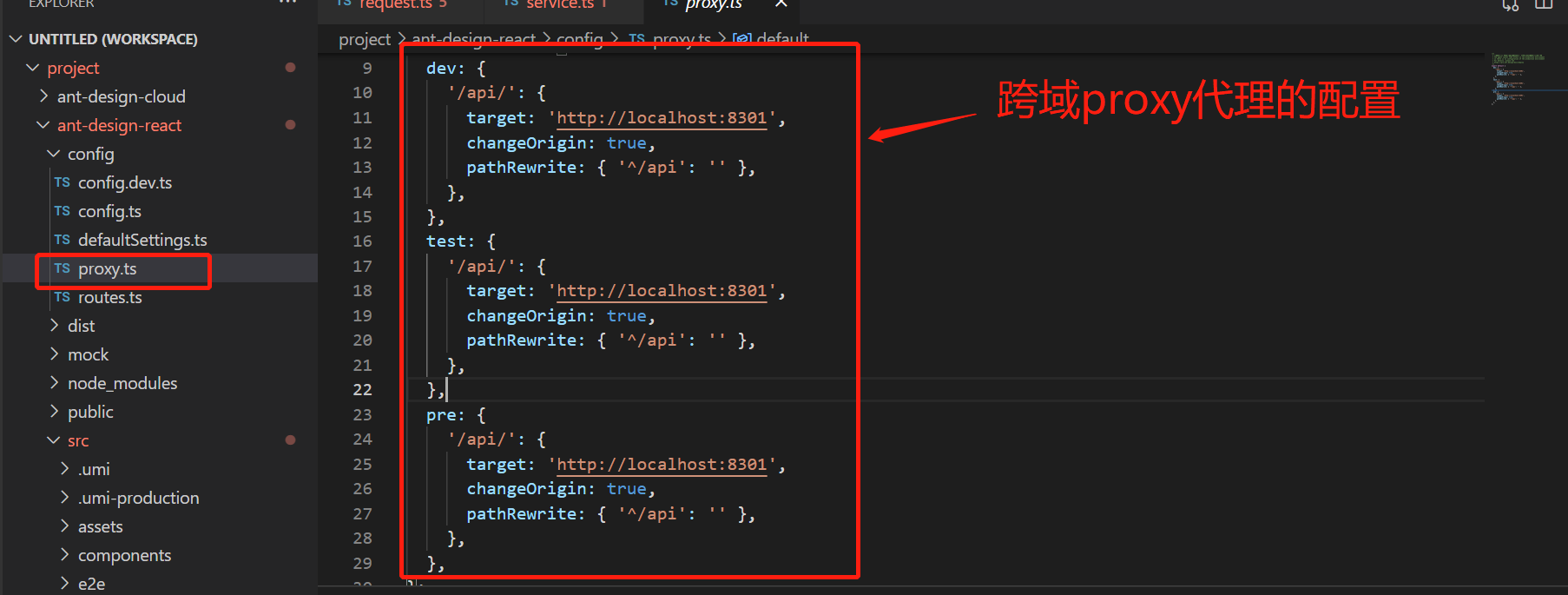Expand the node_modules folder chevron
The height and width of the screenshot is (595, 1568).
pos(55,383)
